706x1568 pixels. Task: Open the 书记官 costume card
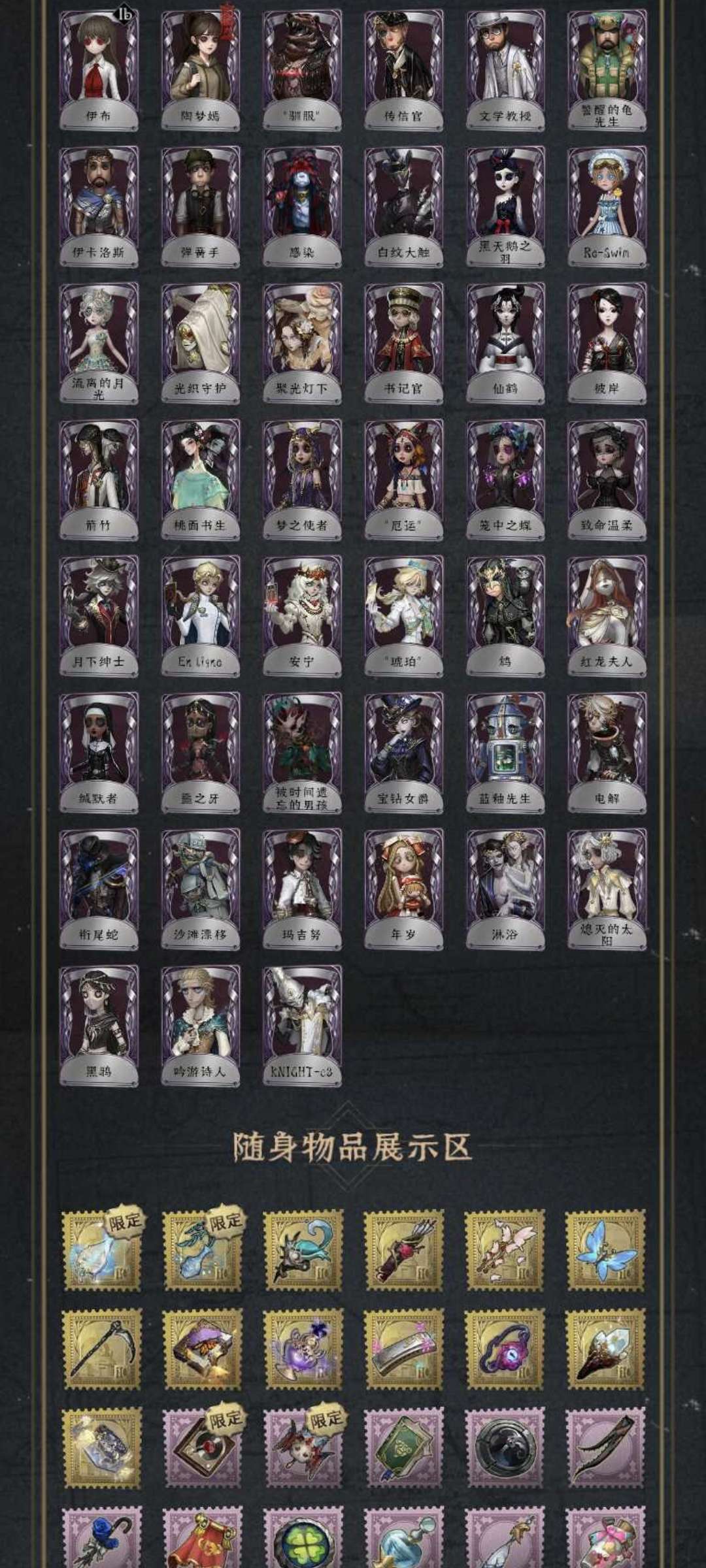pyautogui.click(x=403, y=343)
